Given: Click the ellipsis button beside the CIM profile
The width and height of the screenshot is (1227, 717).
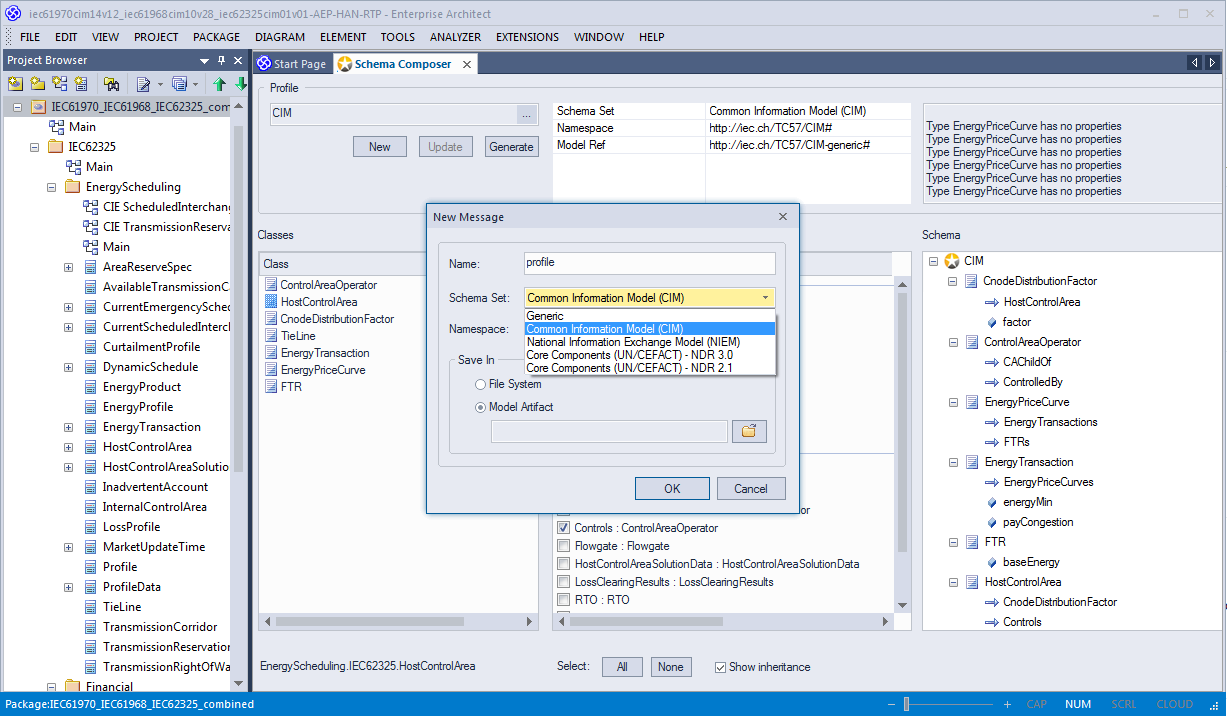Looking at the screenshot, I should (527, 114).
